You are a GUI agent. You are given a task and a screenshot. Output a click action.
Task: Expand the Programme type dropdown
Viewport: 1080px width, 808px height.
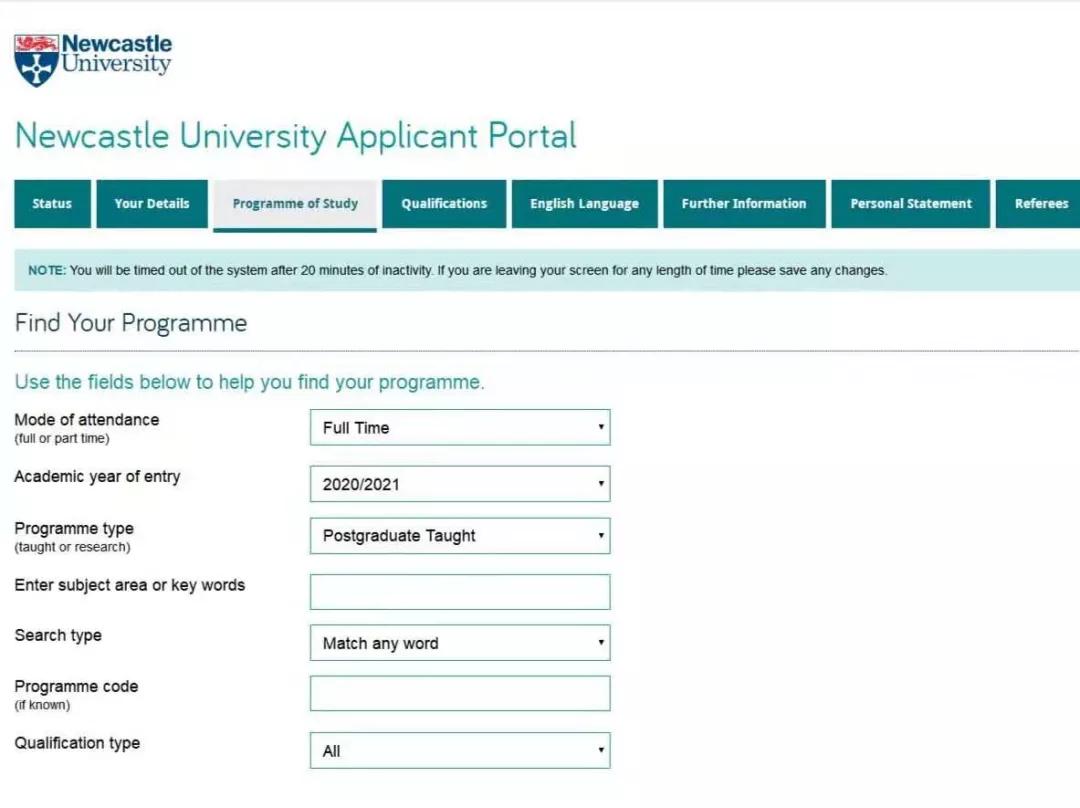[460, 536]
